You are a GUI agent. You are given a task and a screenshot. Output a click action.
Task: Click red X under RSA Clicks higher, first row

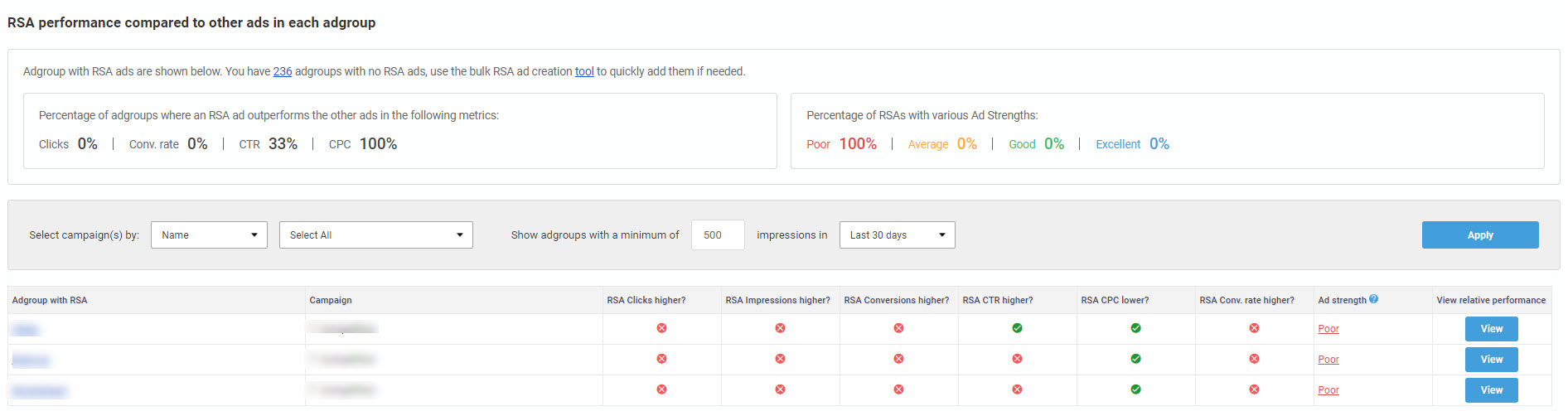point(661,328)
